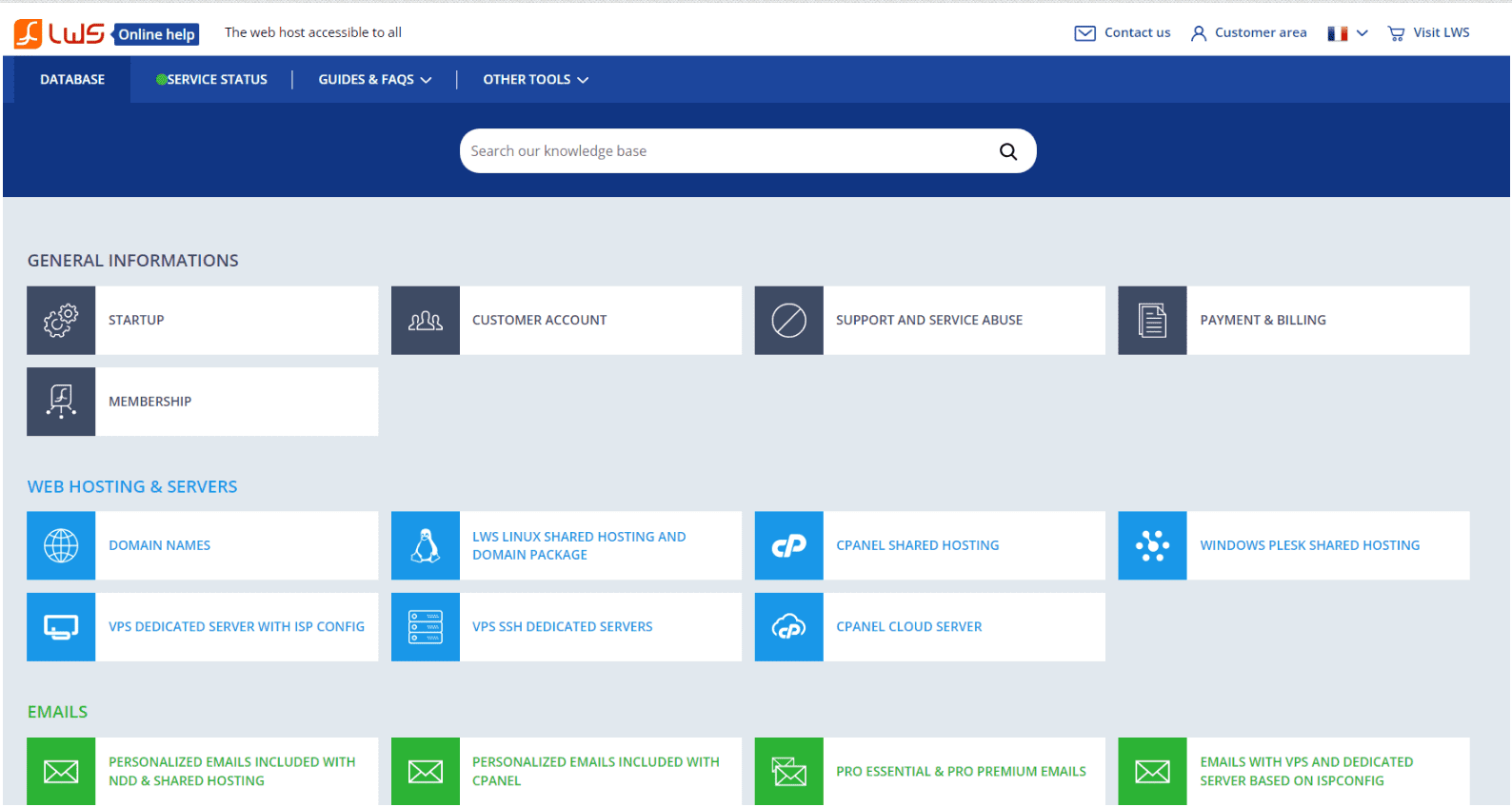Open SUPPORT AND SERVICE ABUSE category

tap(929, 321)
